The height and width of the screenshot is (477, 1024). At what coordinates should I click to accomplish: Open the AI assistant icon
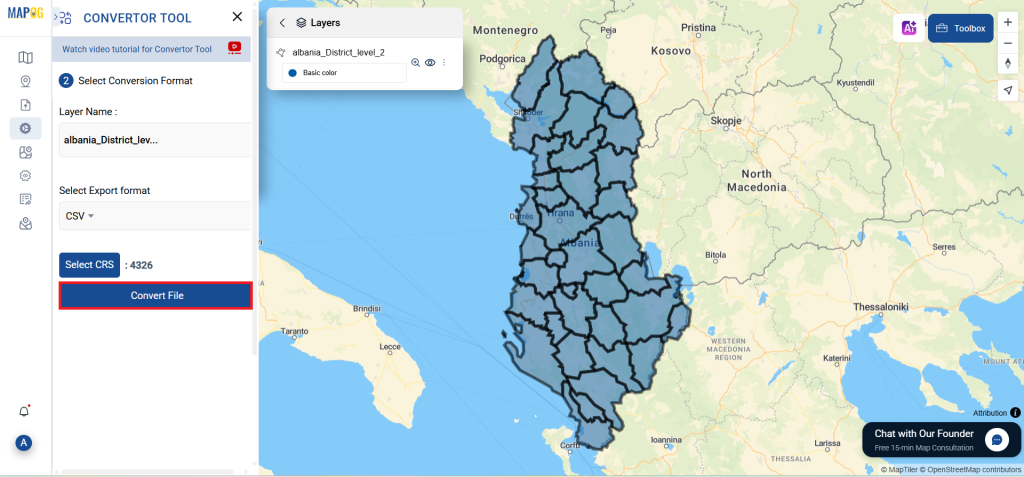pos(909,29)
